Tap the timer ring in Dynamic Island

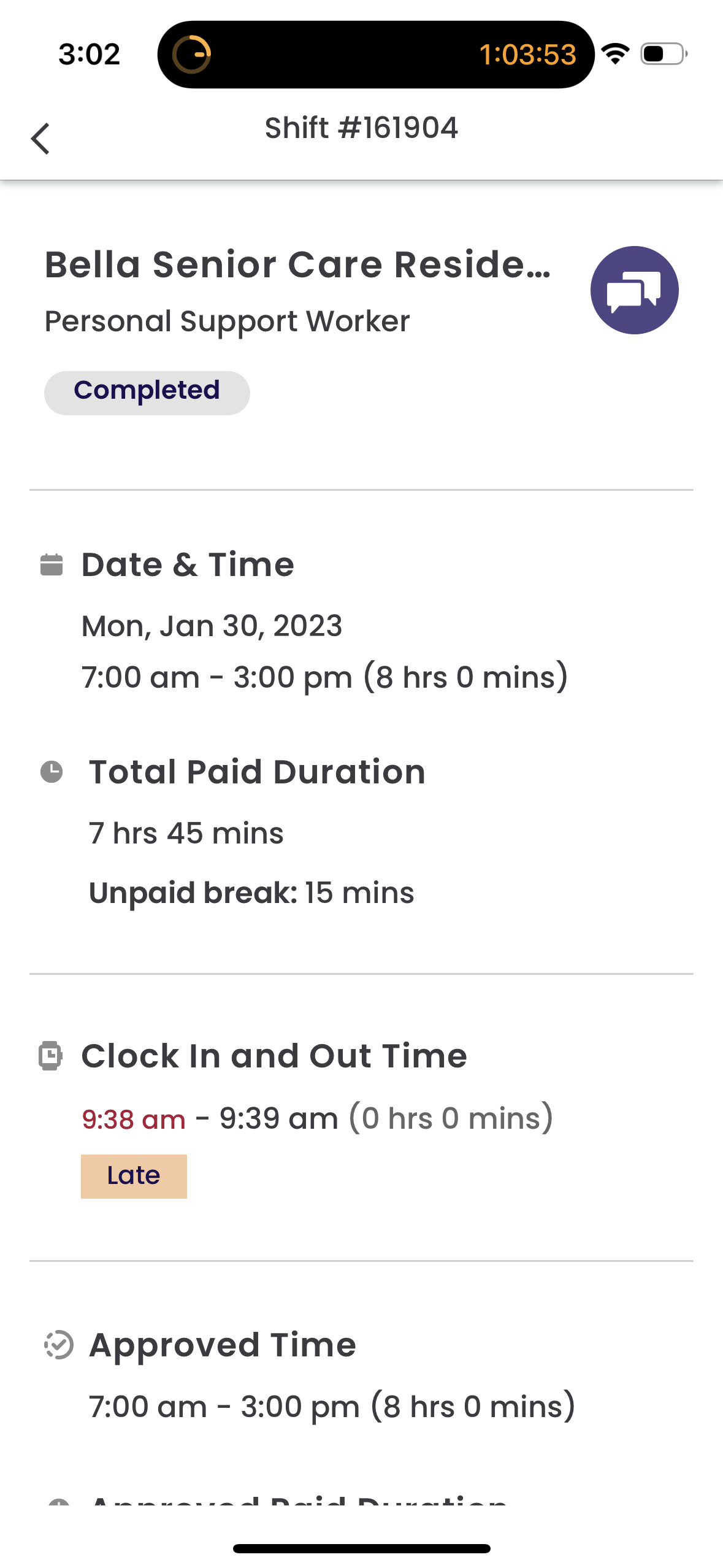(192, 55)
